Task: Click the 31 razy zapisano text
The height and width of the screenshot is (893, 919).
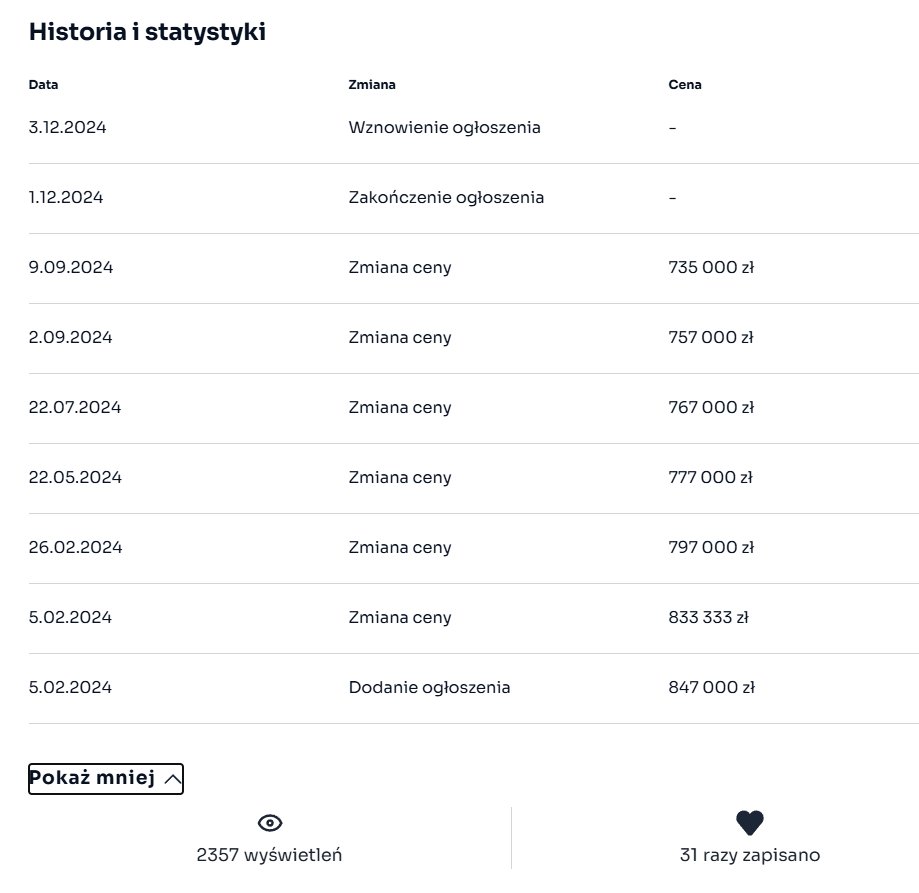Action: (750, 855)
